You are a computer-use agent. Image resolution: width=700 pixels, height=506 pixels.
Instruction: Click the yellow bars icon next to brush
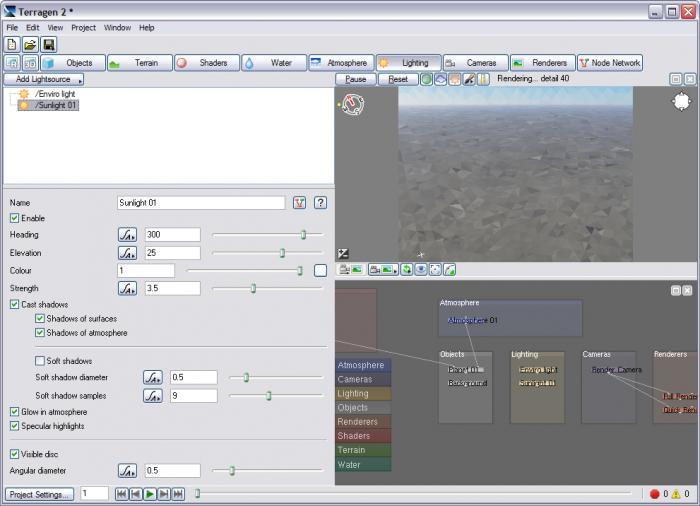[483, 79]
